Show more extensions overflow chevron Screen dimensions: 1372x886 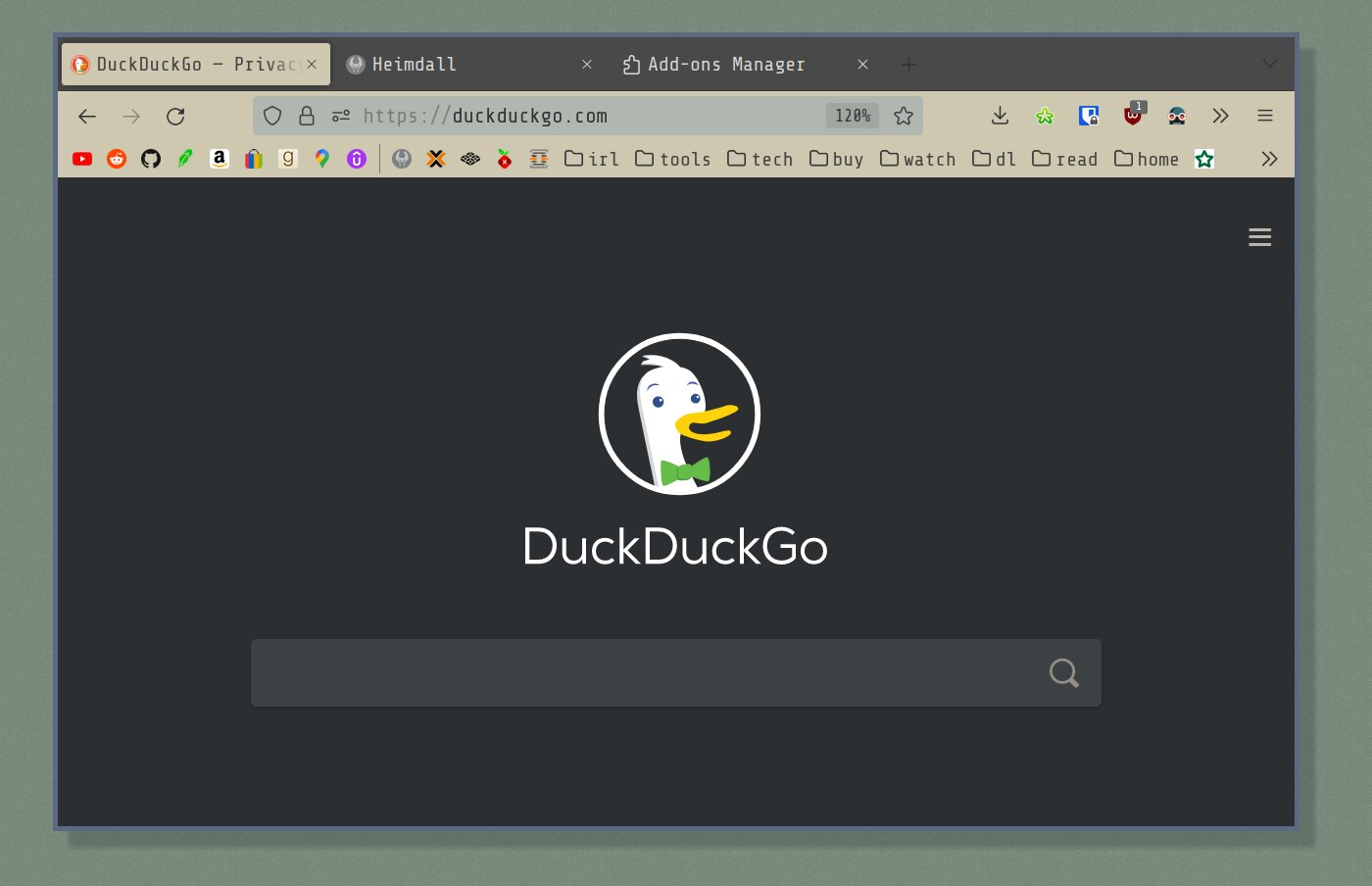point(1220,116)
